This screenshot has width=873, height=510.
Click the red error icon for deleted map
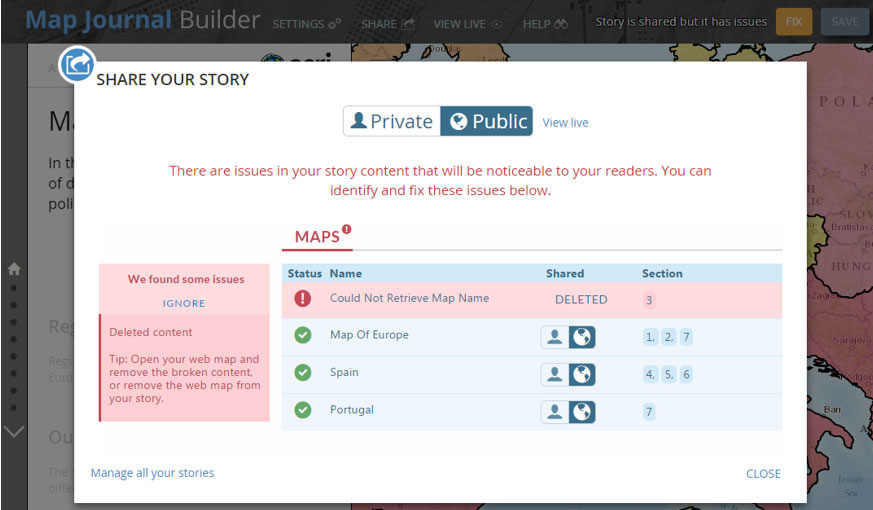pos(303,298)
